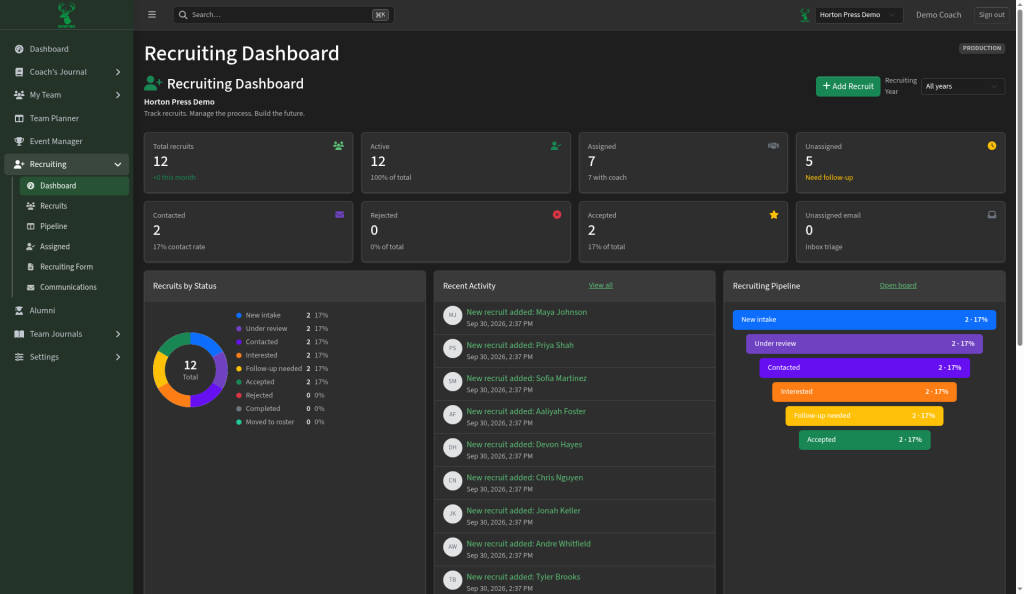The height and width of the screenshot is (594, 1024).
Task: Open 'New recruit added: Maya Johnson' activity
Action: (526, 312)
